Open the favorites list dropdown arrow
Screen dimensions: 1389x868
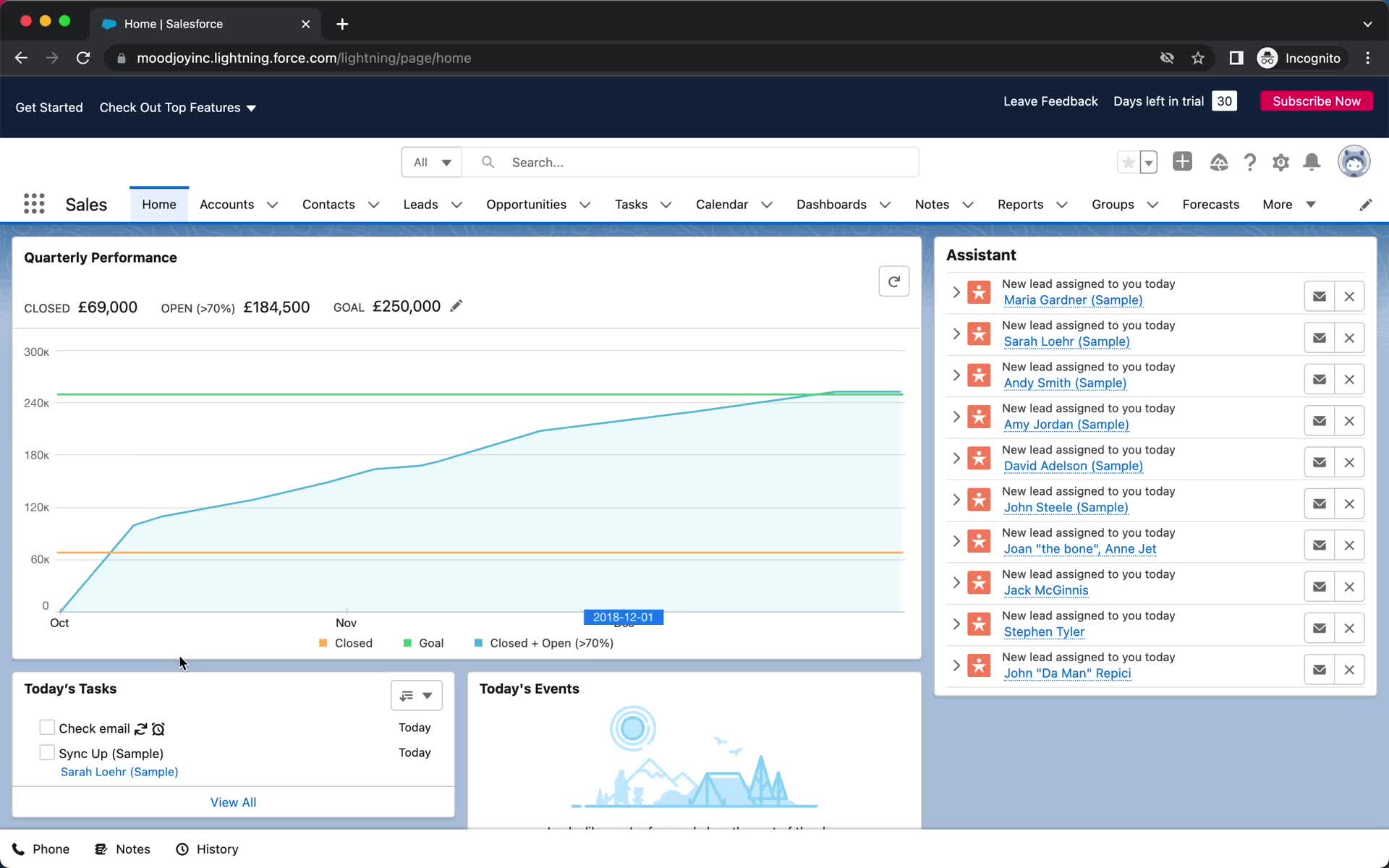pyautogui.click(x=1148, y=163)
